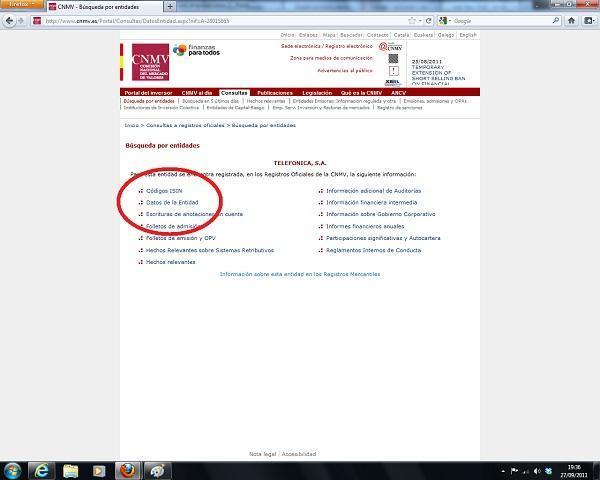Click the Windows Start orb

click(x=14, y=470)
